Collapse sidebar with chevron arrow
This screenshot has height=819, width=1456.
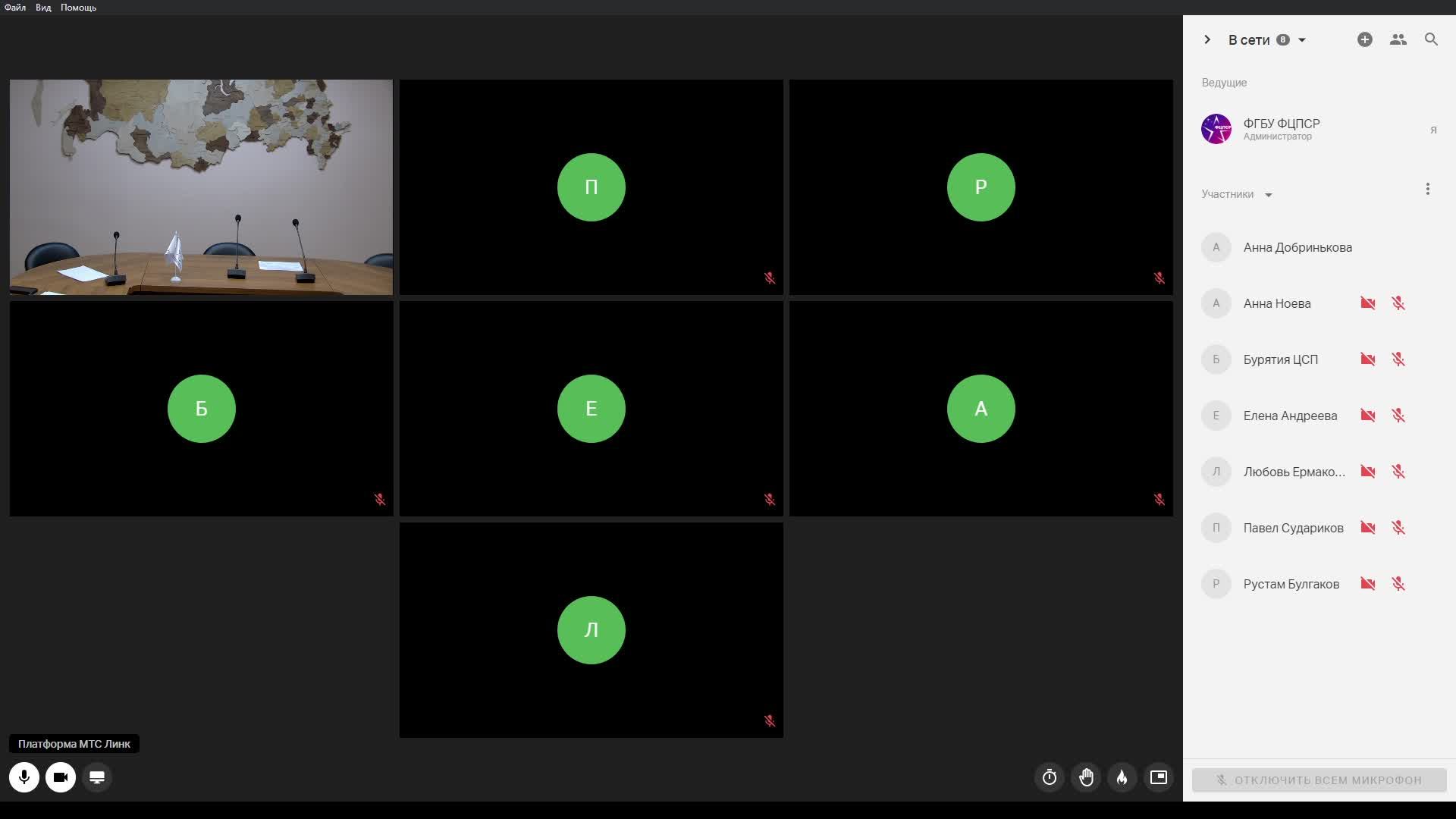click(1207, 39)
